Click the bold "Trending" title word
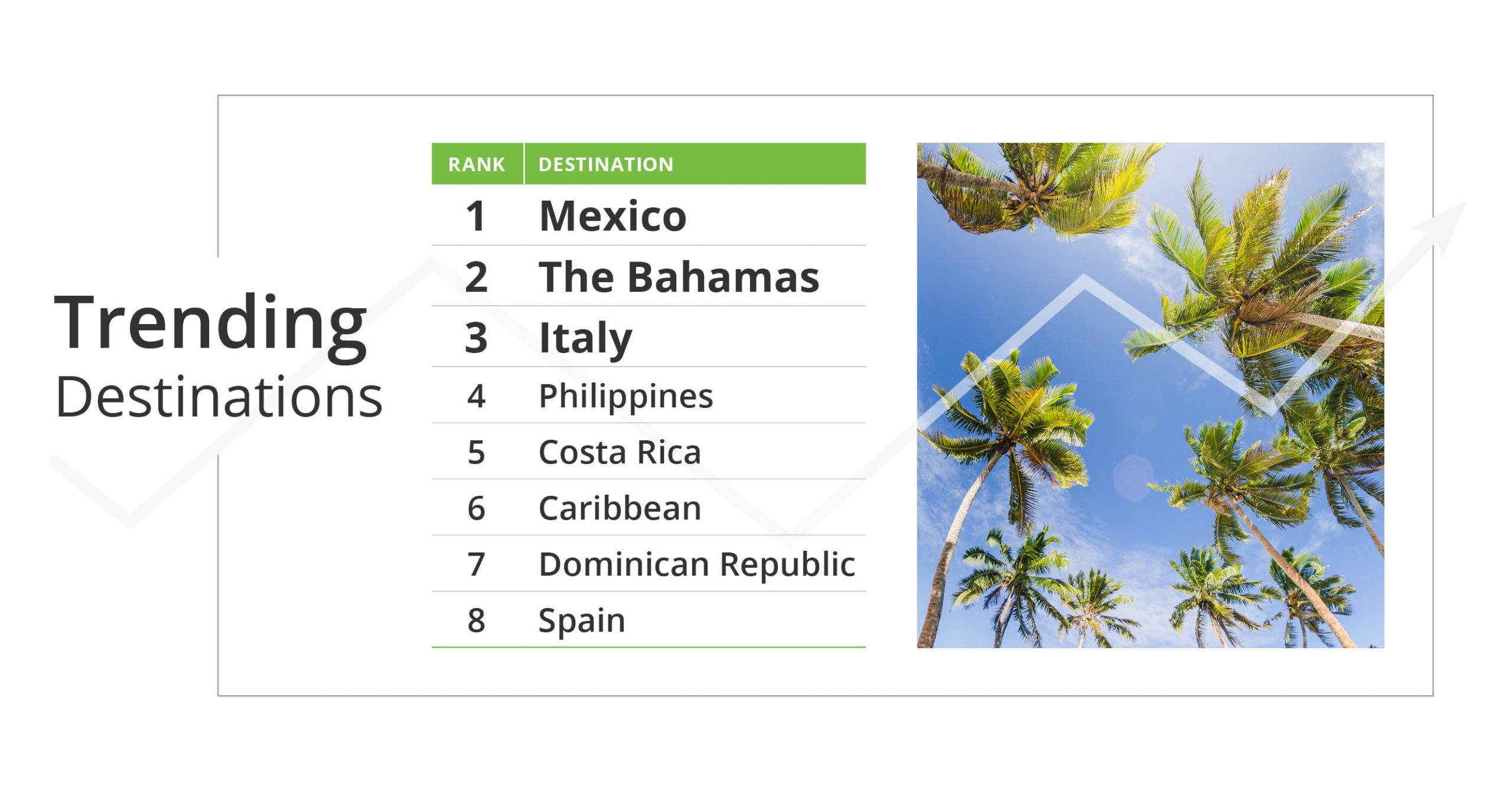 [210, 323]
